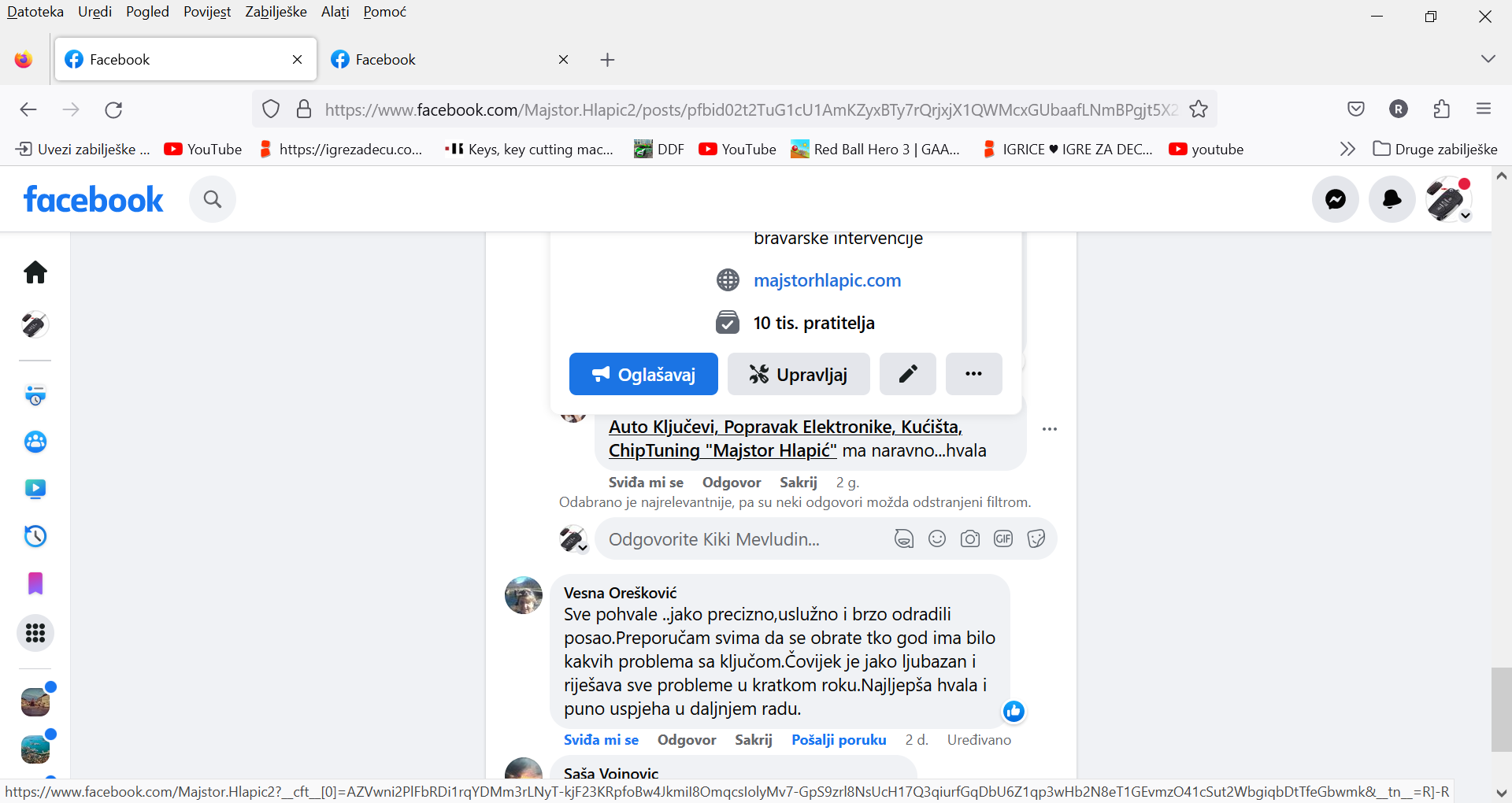This screenshot has height=803, width=1512.
Task: Open the three-dot more options on page card
Action: coord(974,374)
